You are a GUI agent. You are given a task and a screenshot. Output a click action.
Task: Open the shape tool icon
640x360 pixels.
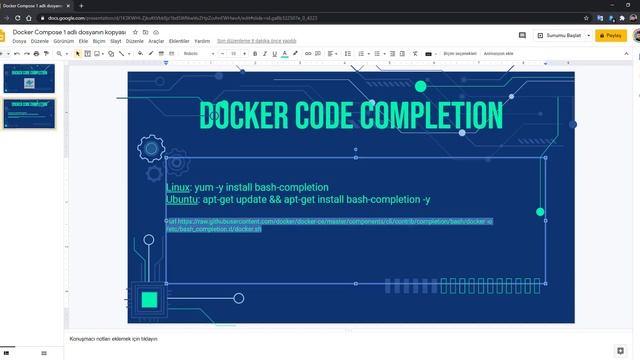click(111, 53)
